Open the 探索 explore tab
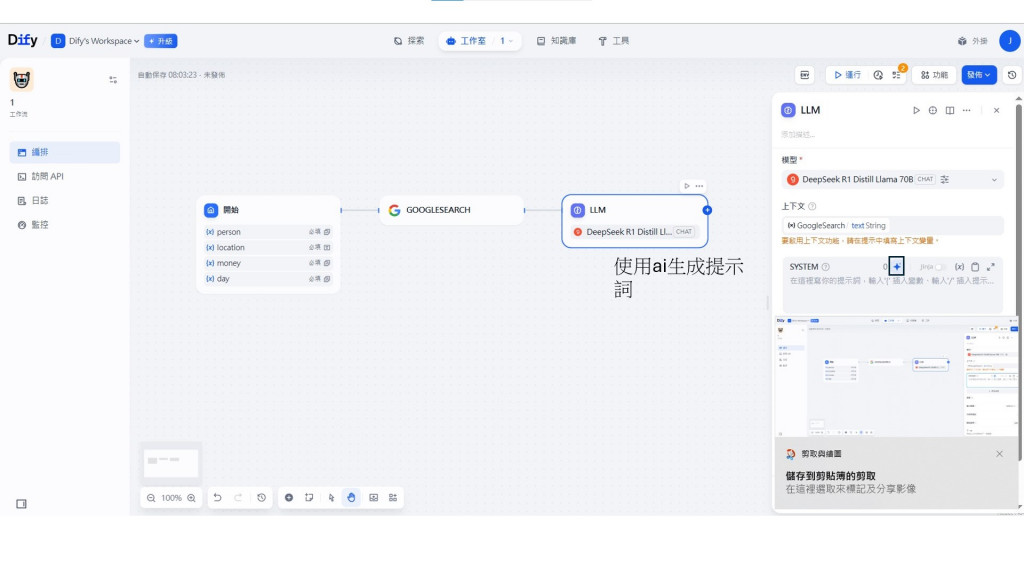1024x576 pixels. coord(409,40)
